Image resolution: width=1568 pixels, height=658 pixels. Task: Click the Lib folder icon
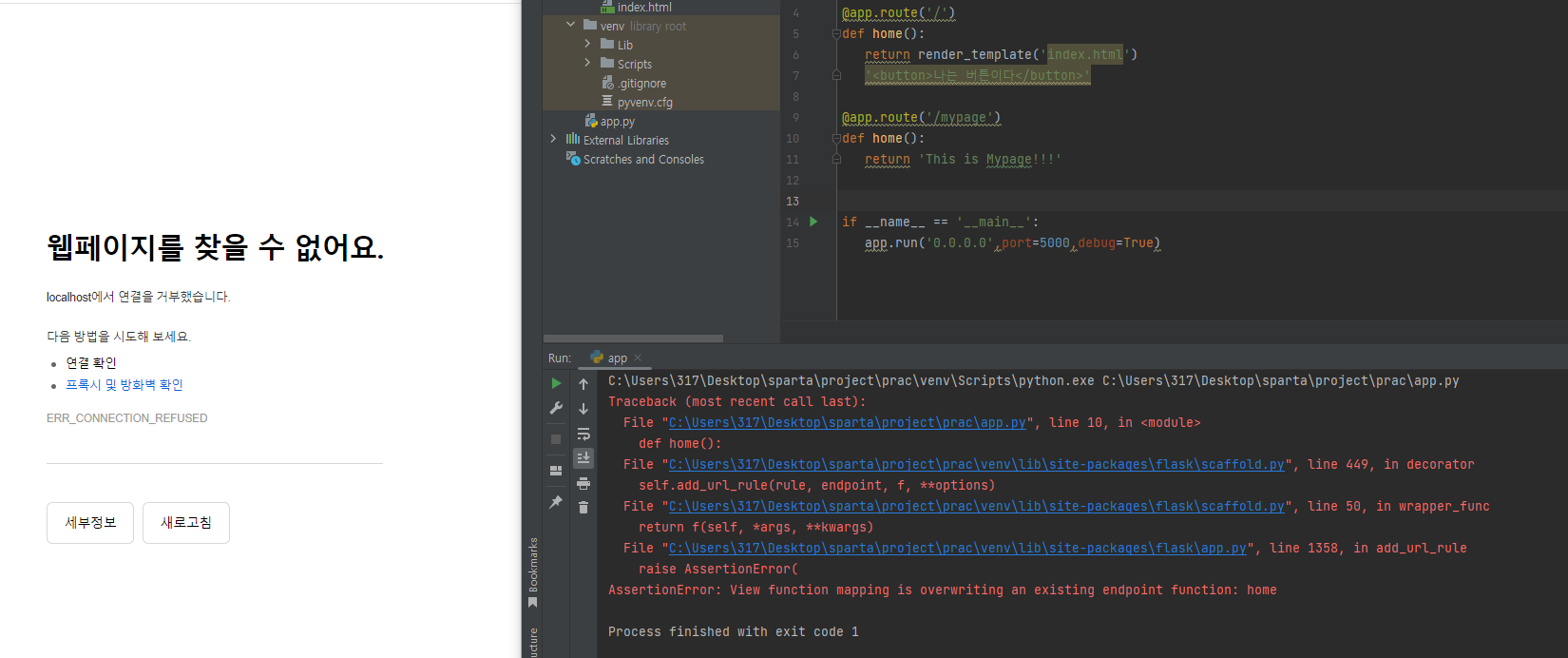607,44
